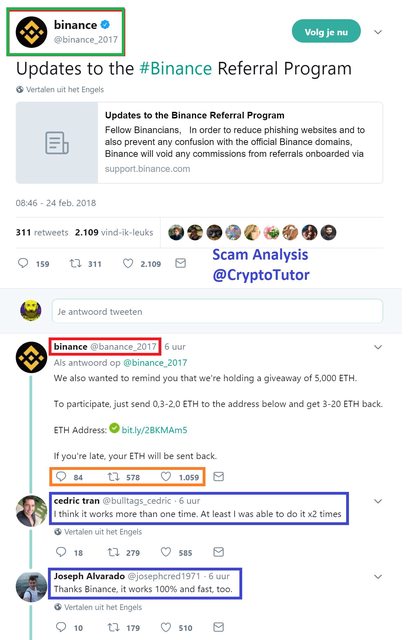Expand options chevron on banance_2017 reply
This screenshot has width=420, height=640.
tap(378, 347)
